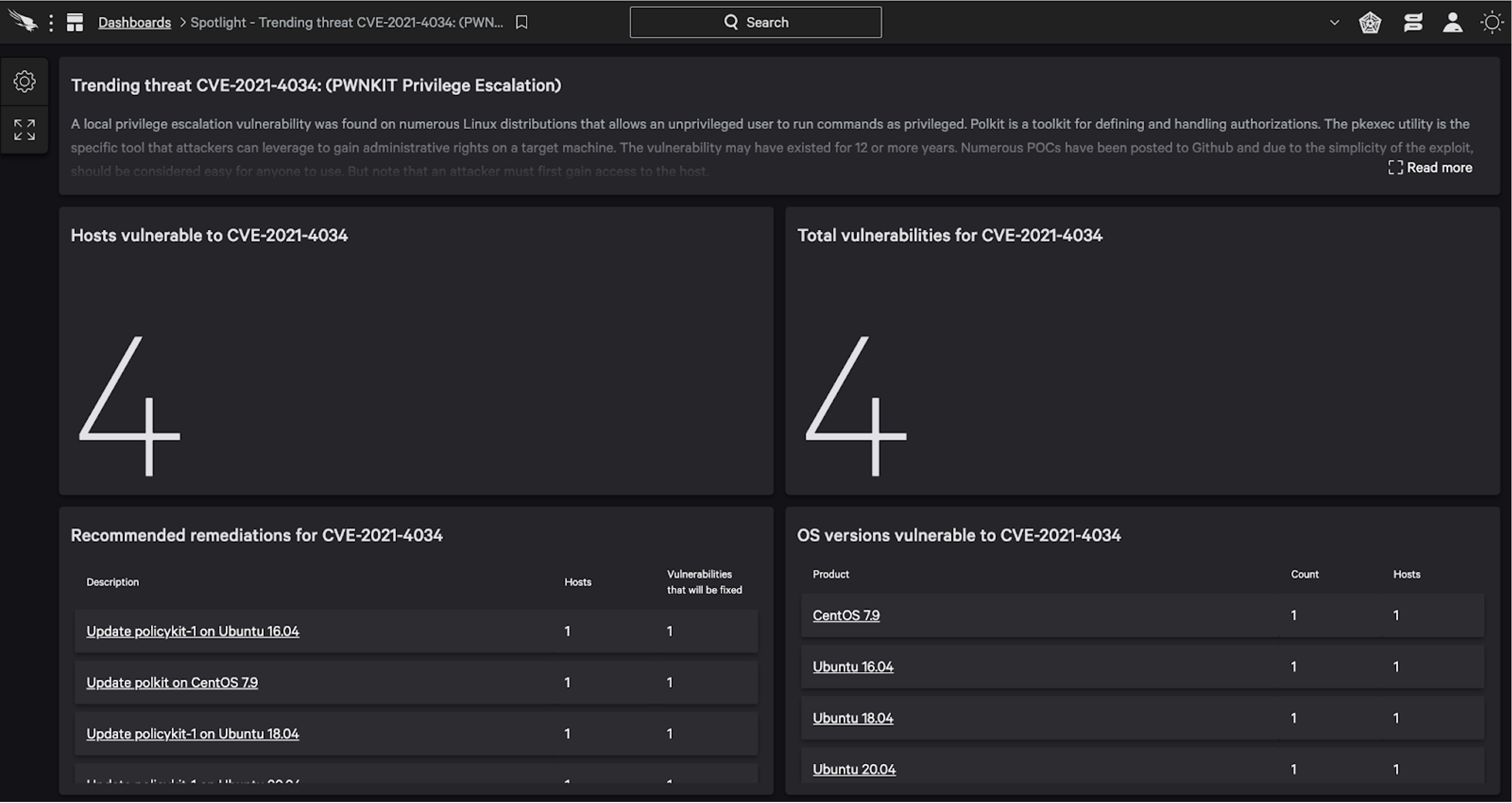Click the Product column header
The image size is (1512, 803).
tap(831, 574)
